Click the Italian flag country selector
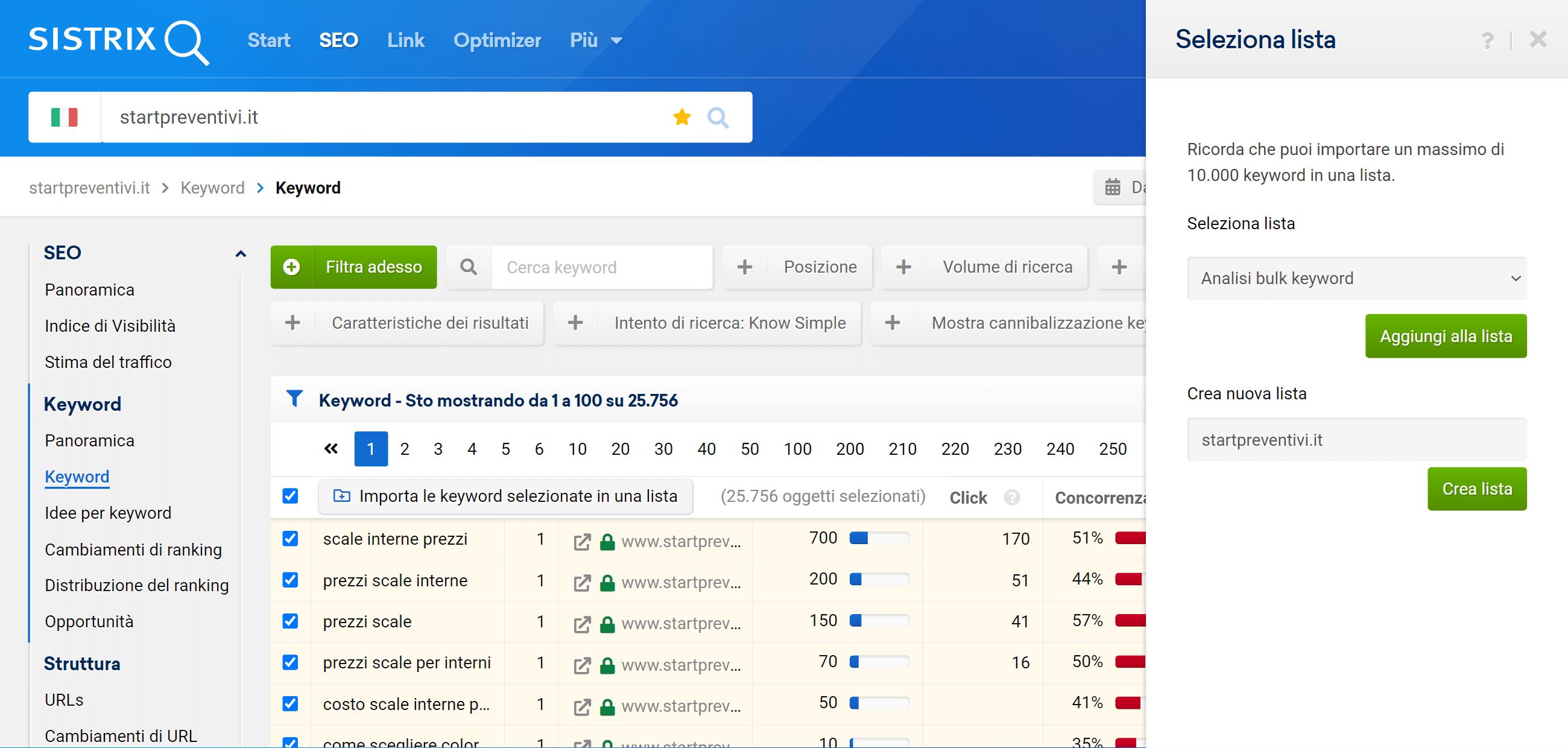 click(x=64, y=117)
